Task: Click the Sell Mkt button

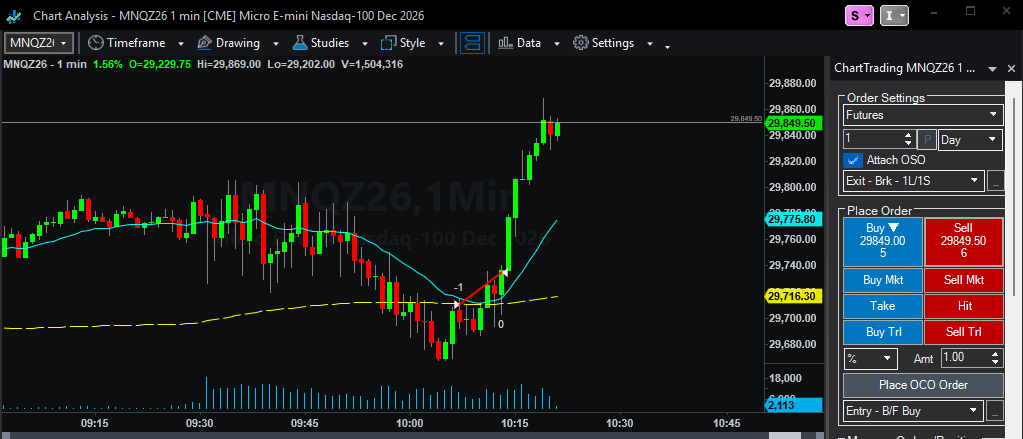Action: pyautogui.click(x=963, y=280)
